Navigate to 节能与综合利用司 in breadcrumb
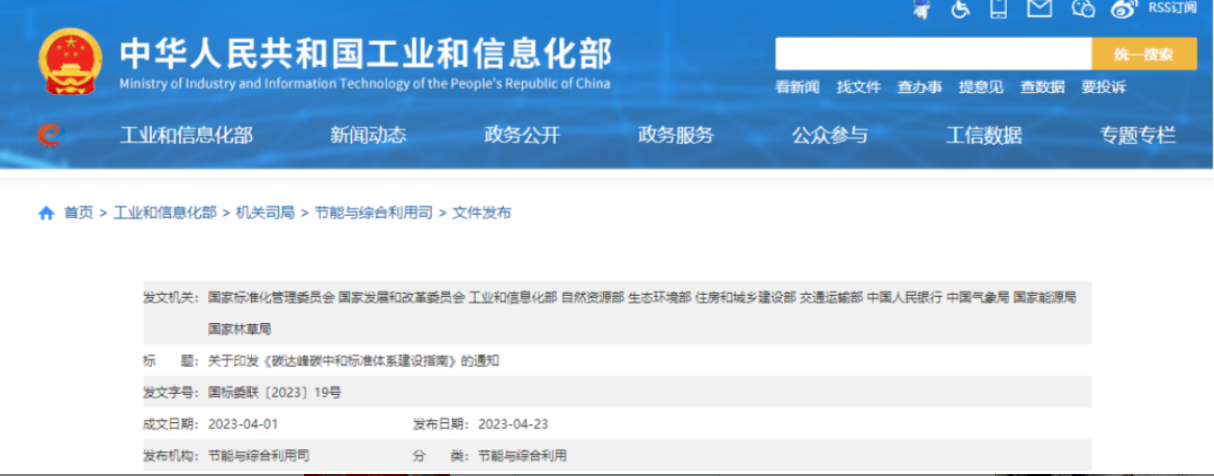 click(x=373, y=213)
